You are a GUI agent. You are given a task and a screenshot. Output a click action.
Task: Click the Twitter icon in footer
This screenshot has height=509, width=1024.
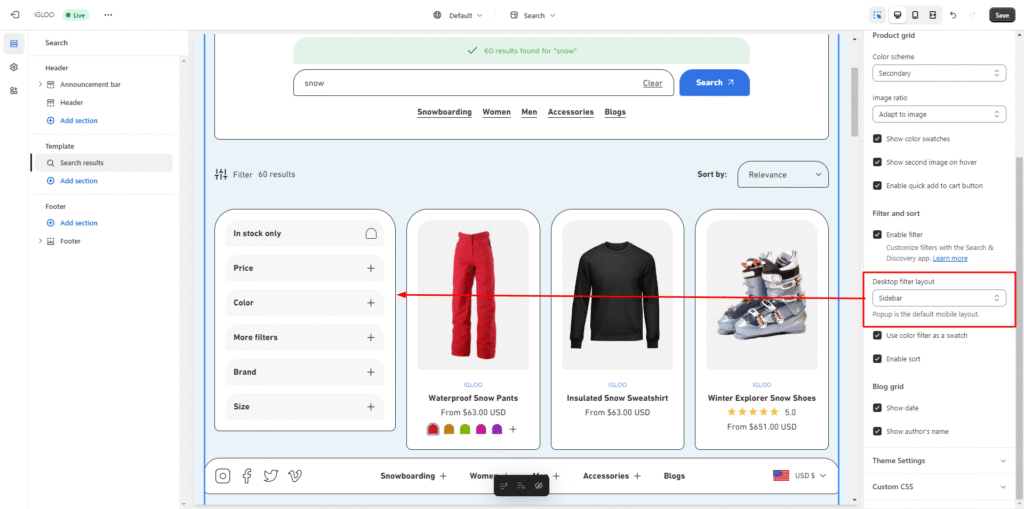(270, 476)
